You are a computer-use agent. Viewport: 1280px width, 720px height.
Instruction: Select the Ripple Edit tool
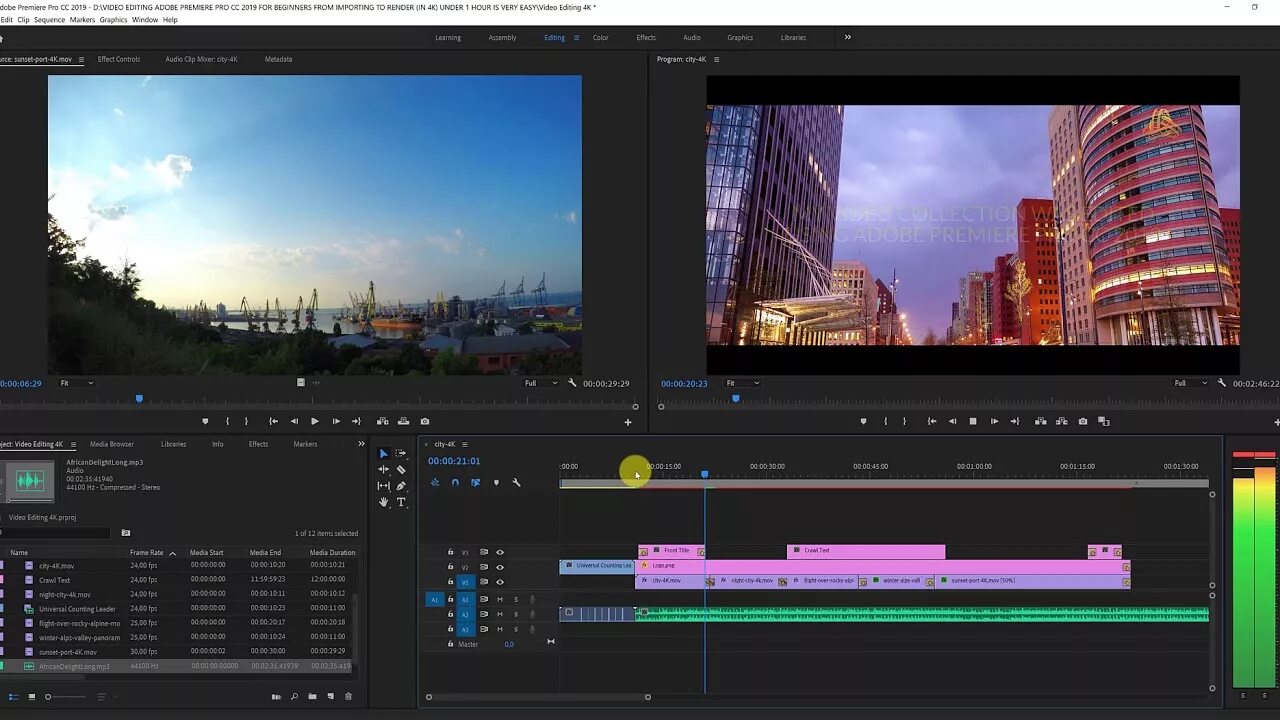[383, 470]
